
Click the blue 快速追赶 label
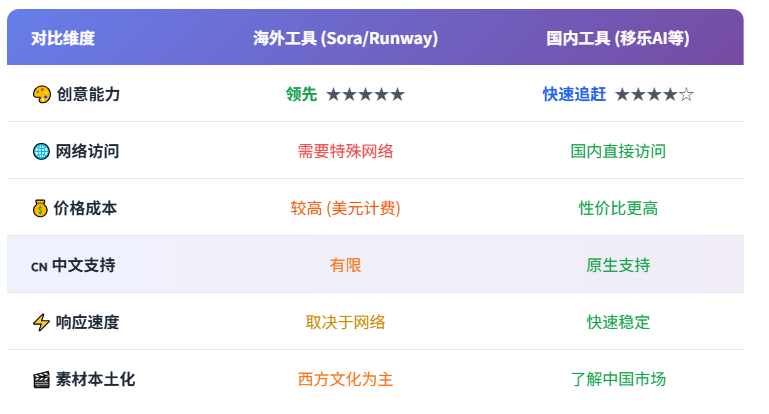coord(575,94)
